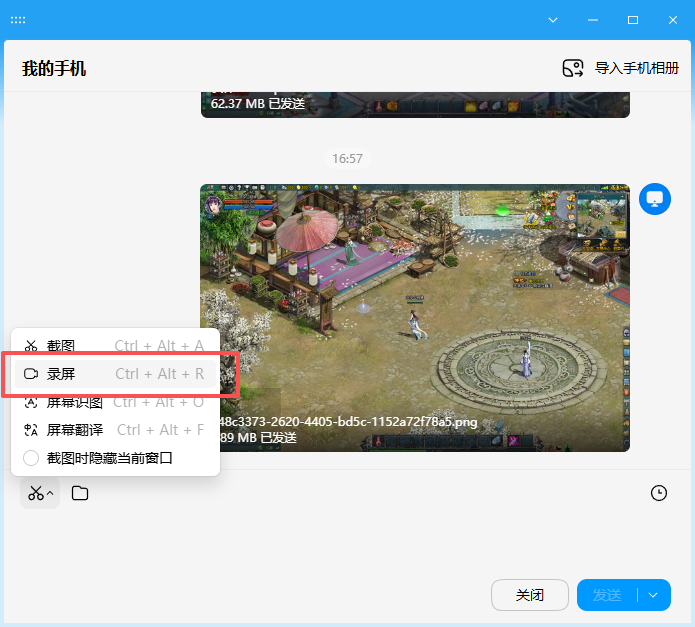This screenshot has height=627, width=695.
Task: Maximize the 我的手机 window
Action: tap(632, 20)
